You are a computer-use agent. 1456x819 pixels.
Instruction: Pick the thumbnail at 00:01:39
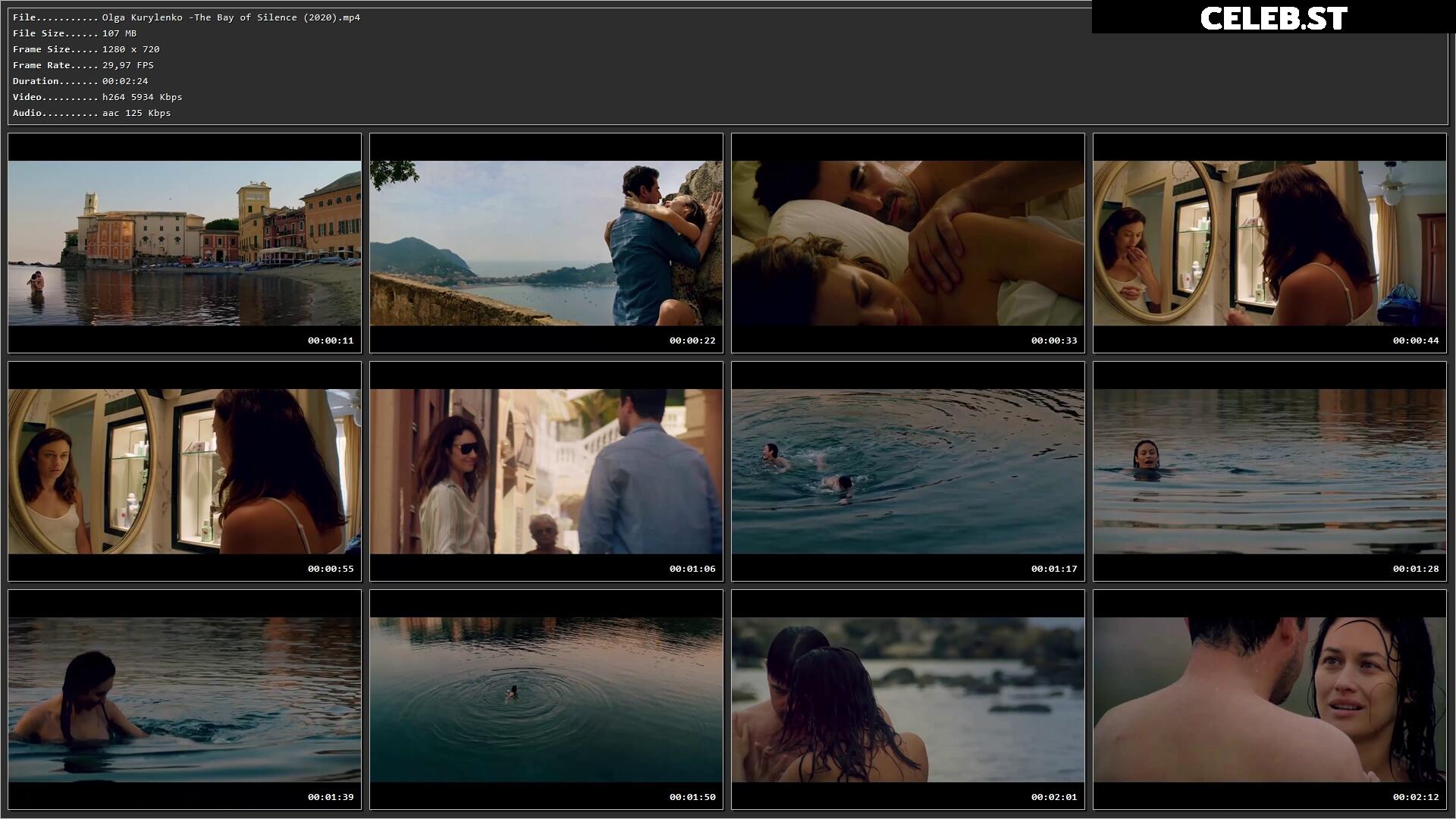click(x=184, y=699)
